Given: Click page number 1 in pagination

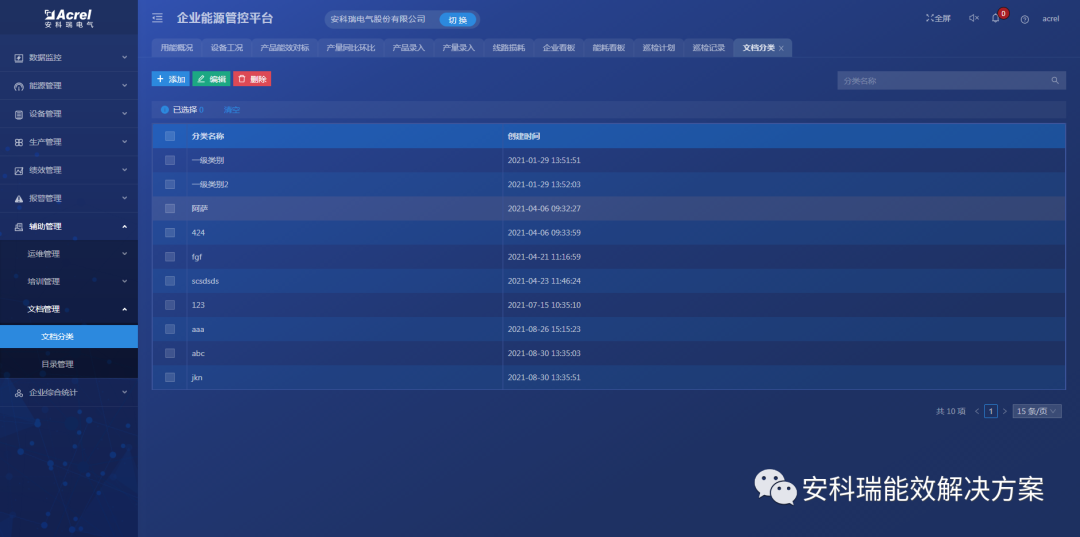Looking at the screenshot, I should (x=990, y=412).
